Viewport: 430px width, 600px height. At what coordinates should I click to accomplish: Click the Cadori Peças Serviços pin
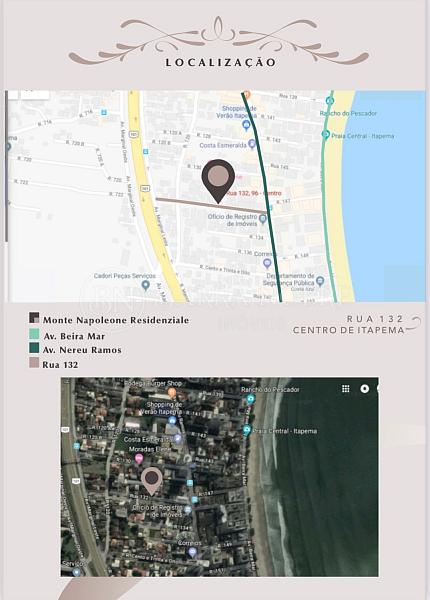[145, 285]
